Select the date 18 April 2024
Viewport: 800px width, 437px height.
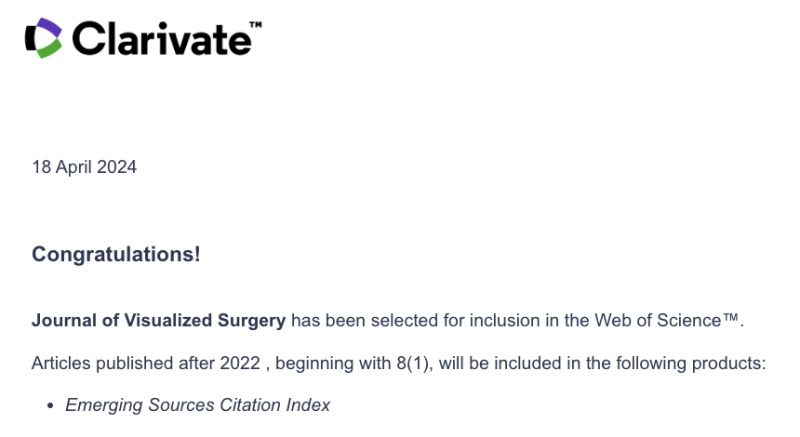click(x=84, y=167)
